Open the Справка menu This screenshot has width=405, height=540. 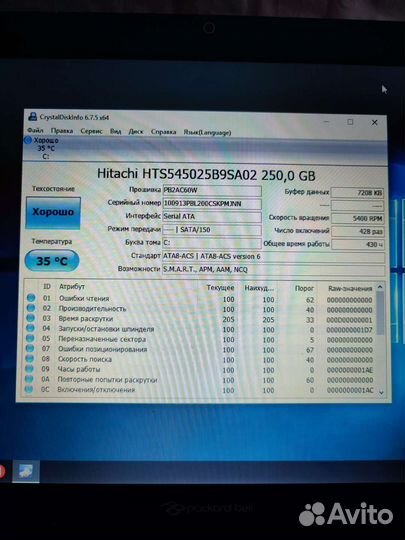[x=163, y=132]
